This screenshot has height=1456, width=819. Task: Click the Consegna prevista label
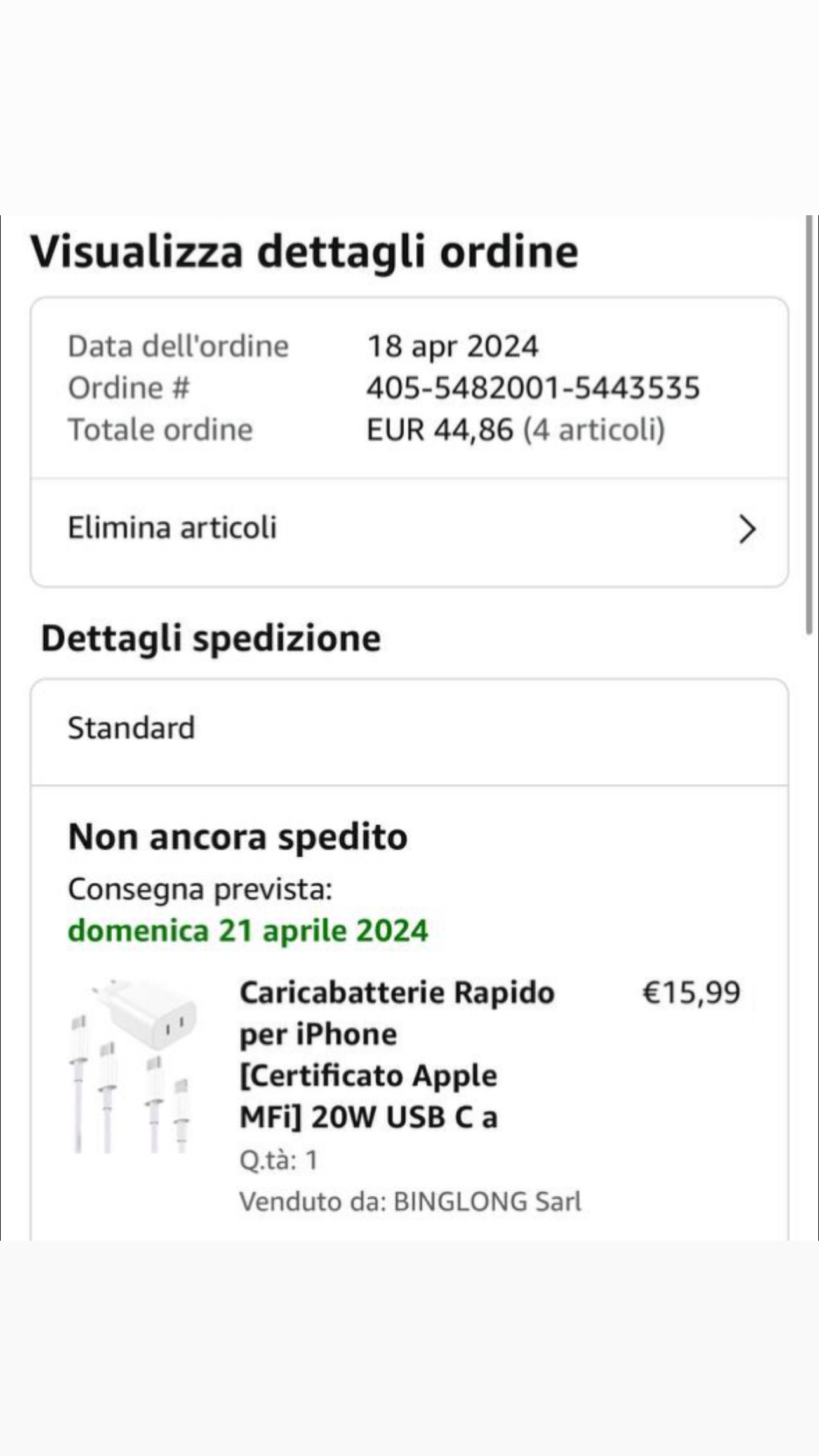tap(200, 890)
